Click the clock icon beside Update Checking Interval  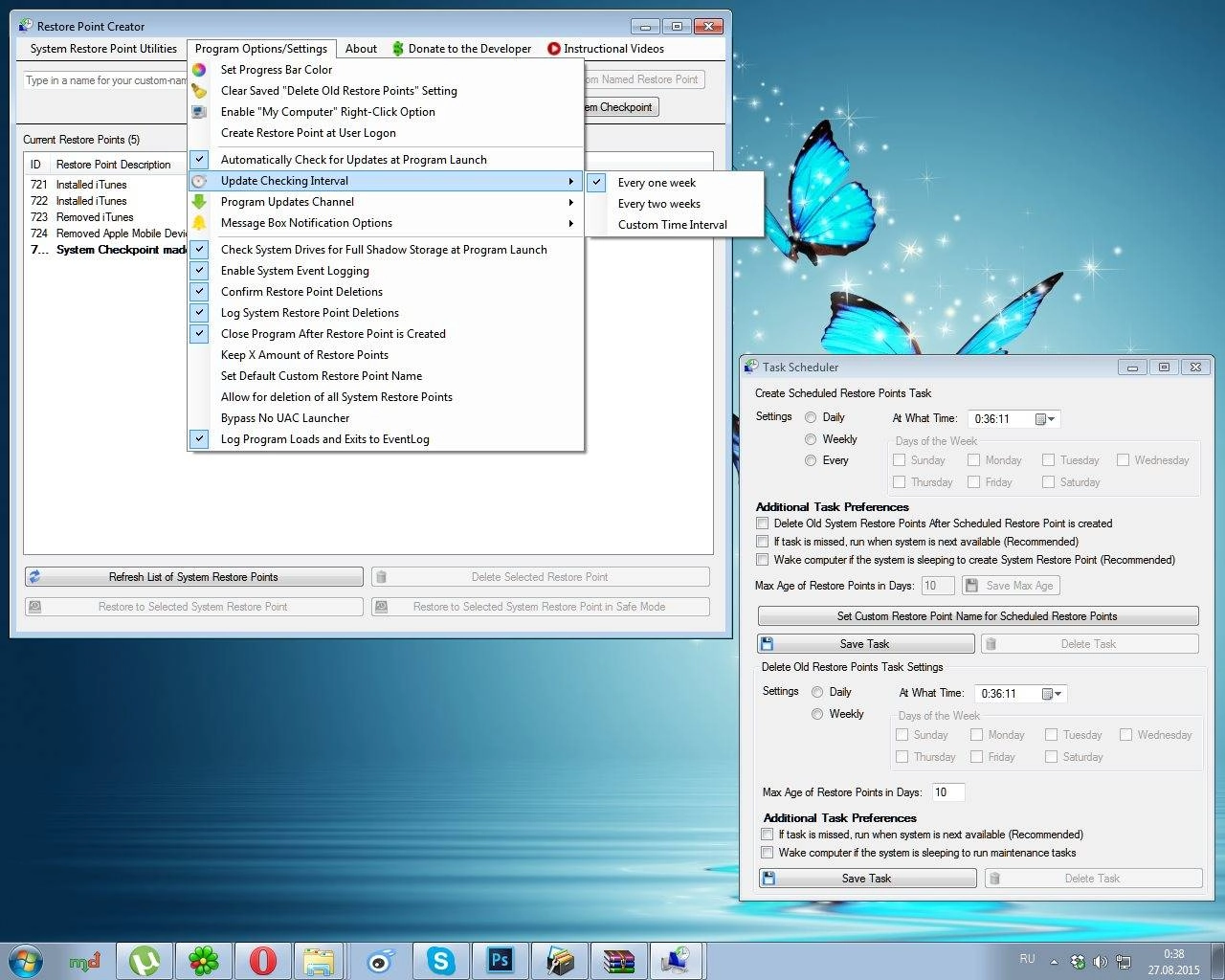click(199, 181)
